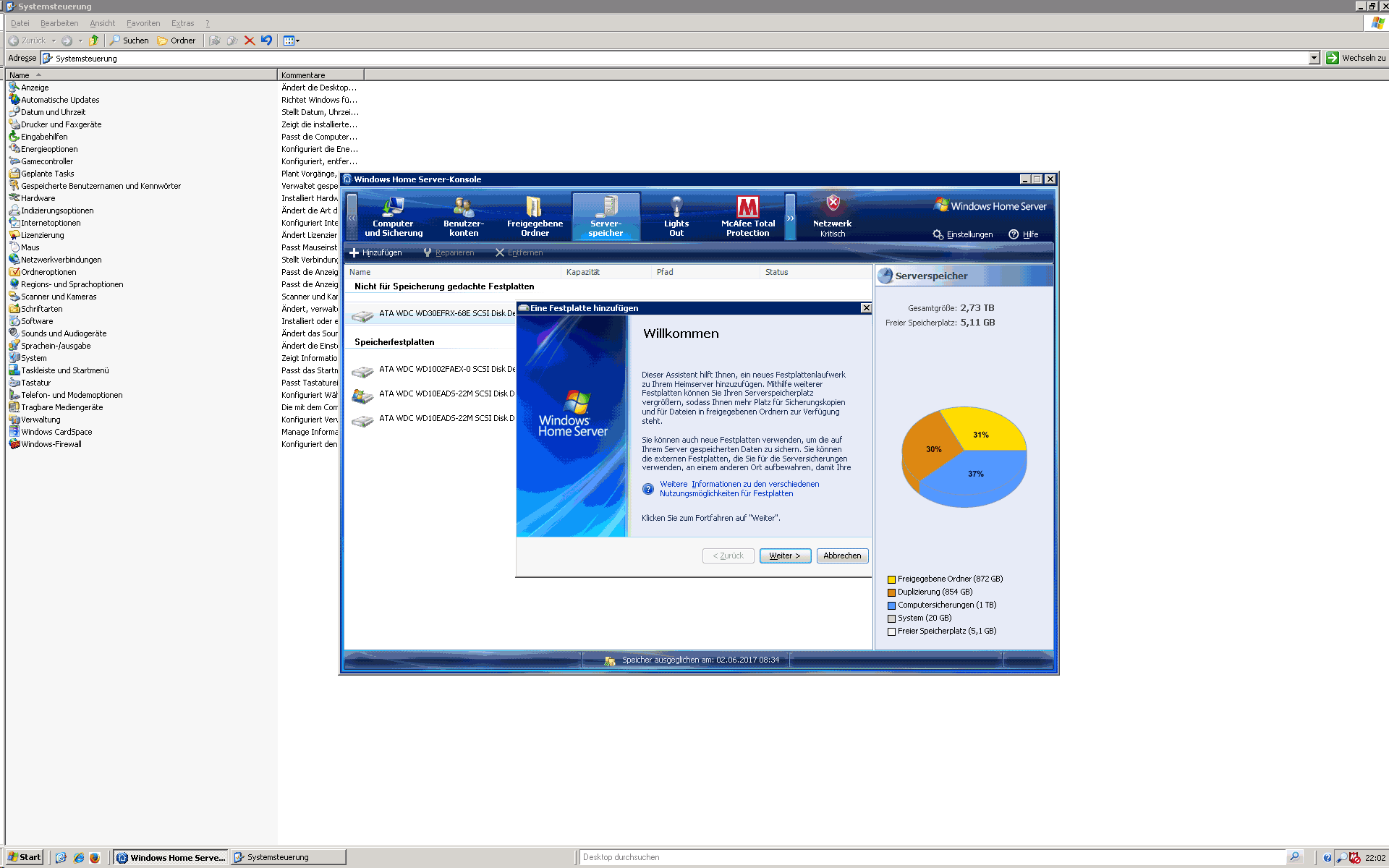This screenshot has width=1389, height=868.
Task: Click Abbrechen to cancel the wizard
Action: [843, 555]
